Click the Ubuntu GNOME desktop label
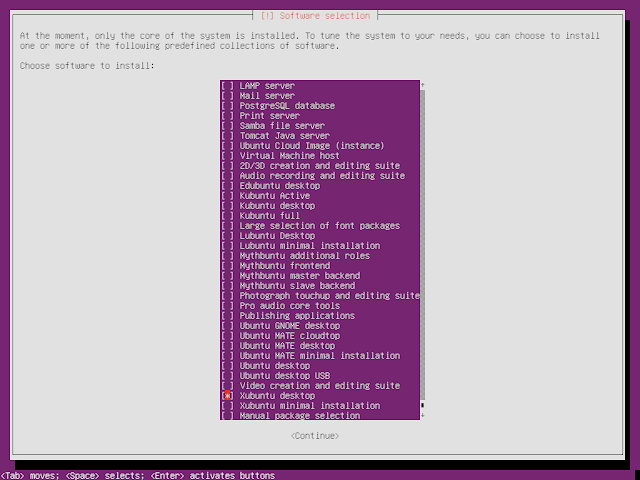The height and width of the screenshot is (480, 640). tap(289, 326)
